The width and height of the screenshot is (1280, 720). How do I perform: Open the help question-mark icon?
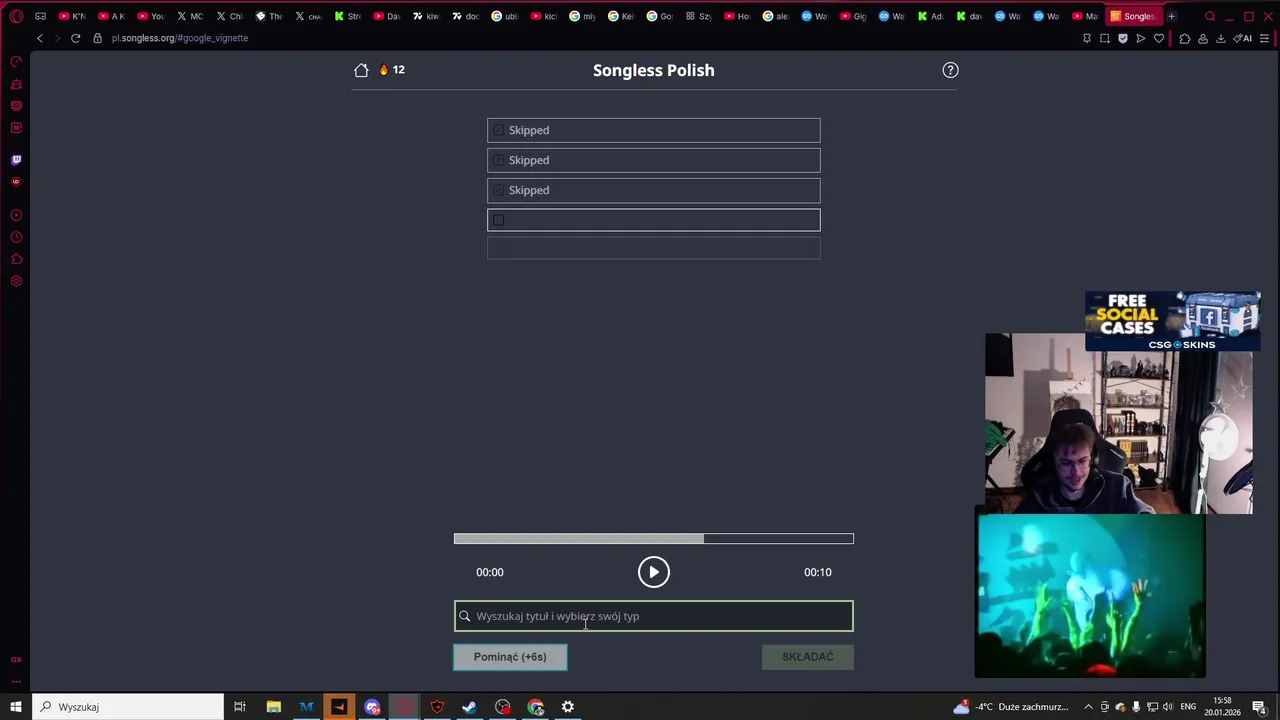pos(950,70)
